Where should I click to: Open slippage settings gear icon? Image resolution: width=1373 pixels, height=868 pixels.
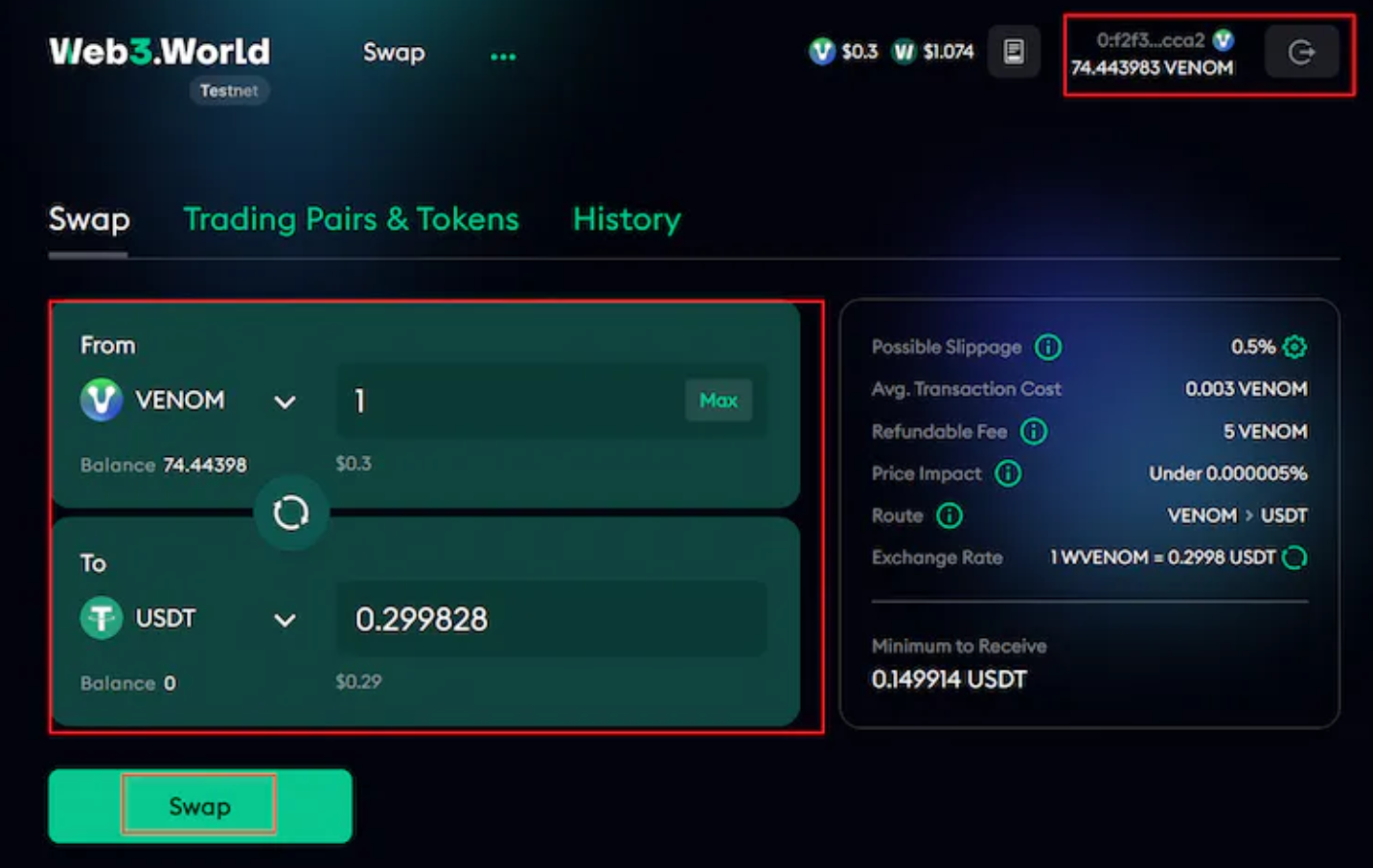(x=1294, y=347)
